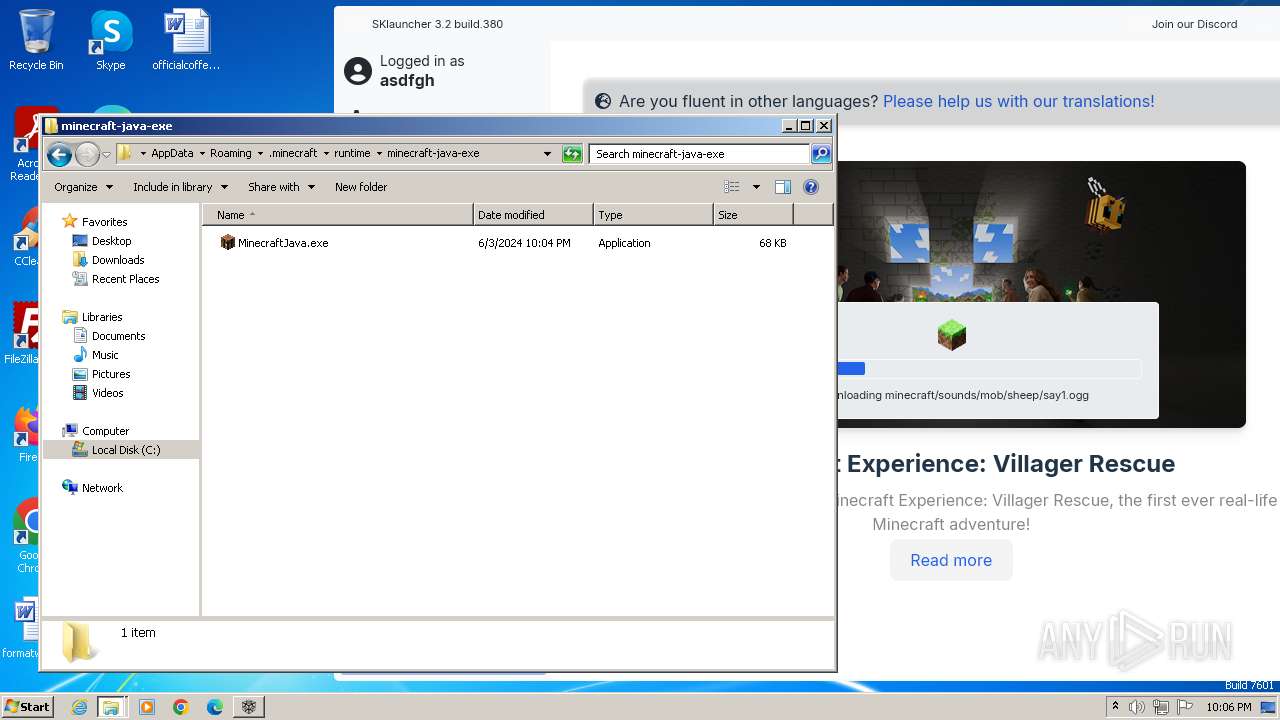Open Include in library dropdown

[x=180, y=187]
